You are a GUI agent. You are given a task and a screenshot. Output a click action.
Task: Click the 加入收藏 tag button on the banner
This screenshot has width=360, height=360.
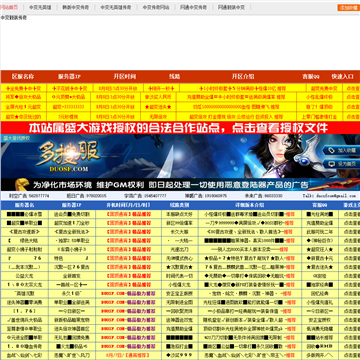pos(341,151)
